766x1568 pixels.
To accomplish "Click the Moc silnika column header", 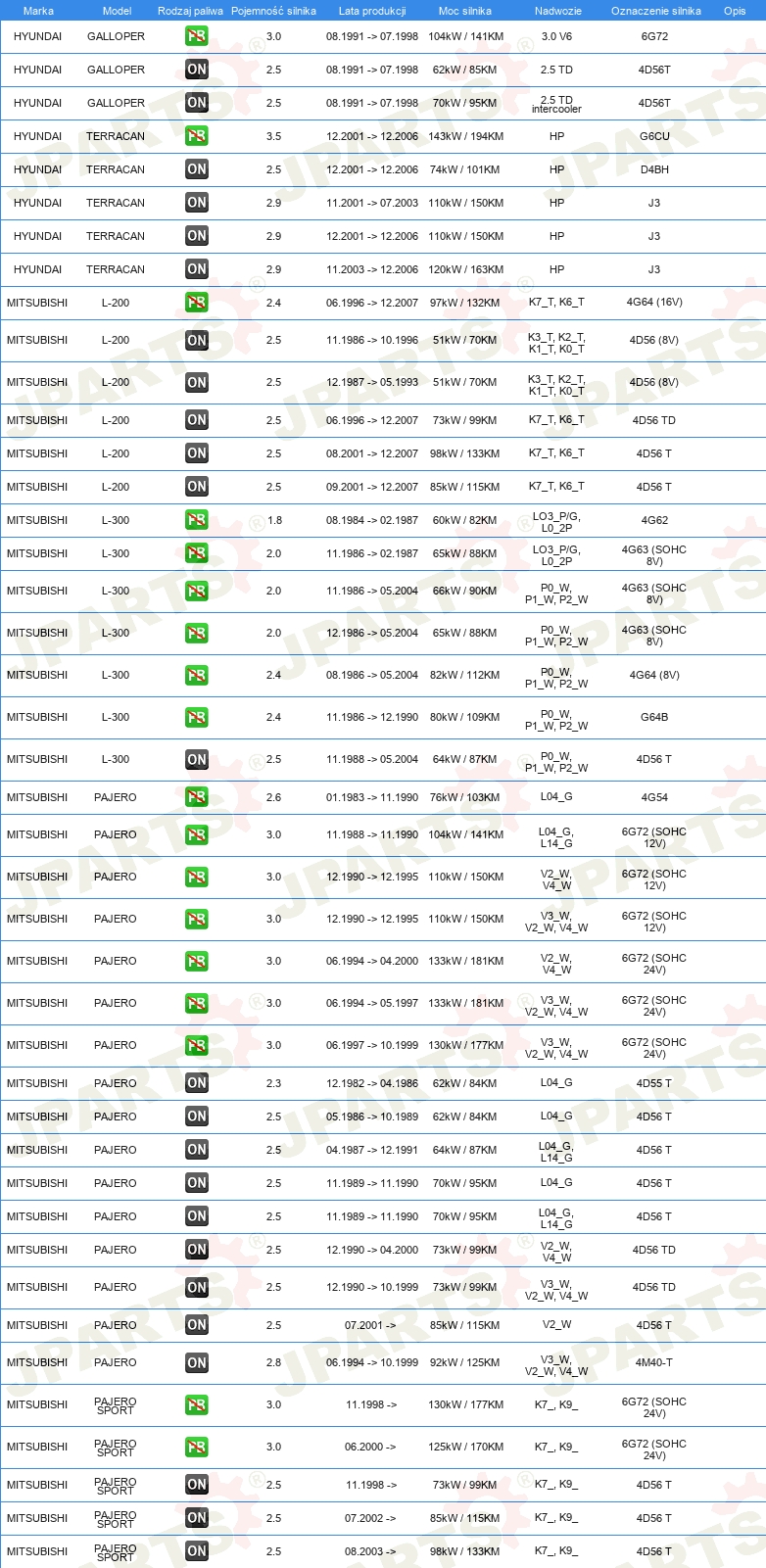I will click(x=465, y=11).
